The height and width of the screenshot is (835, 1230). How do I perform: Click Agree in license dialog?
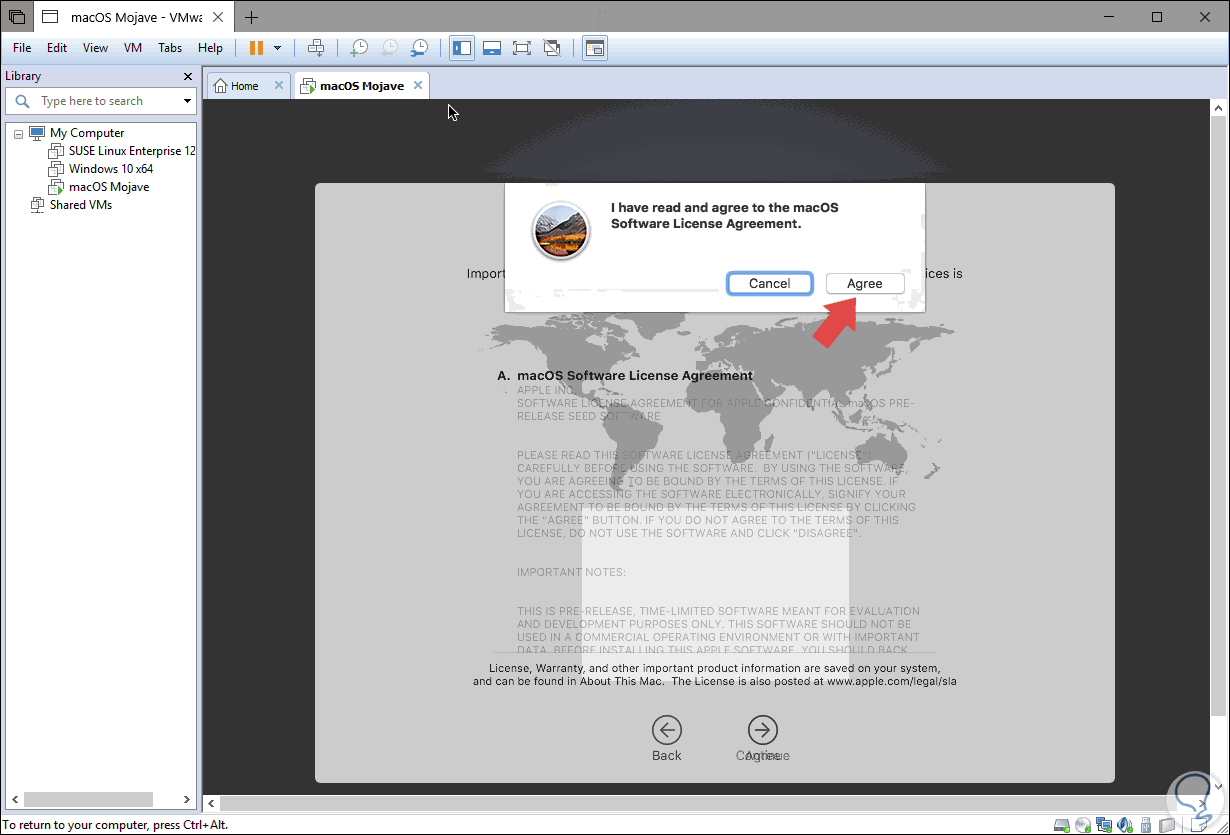coord(865,284)
